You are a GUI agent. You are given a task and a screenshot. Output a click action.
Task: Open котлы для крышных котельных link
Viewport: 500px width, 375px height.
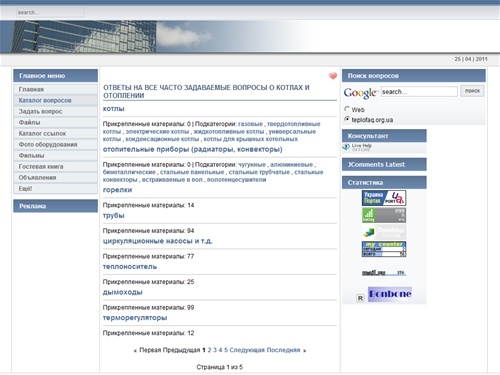(x=251, y=139)
